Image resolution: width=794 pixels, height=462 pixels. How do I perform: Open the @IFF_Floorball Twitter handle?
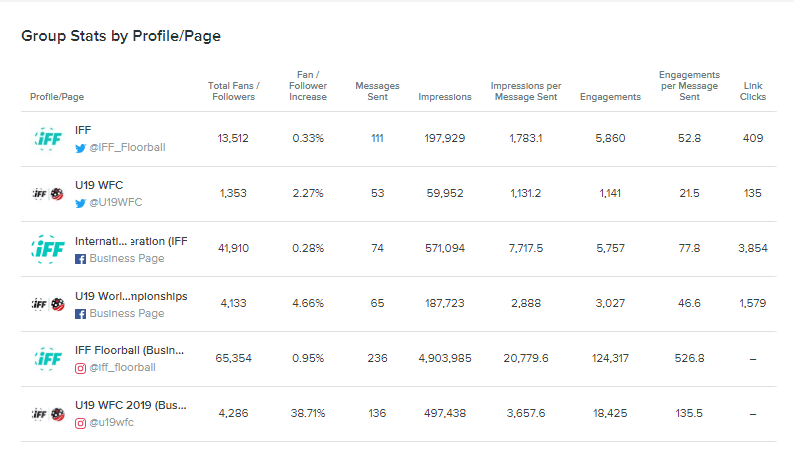click(x=127, y=147)
